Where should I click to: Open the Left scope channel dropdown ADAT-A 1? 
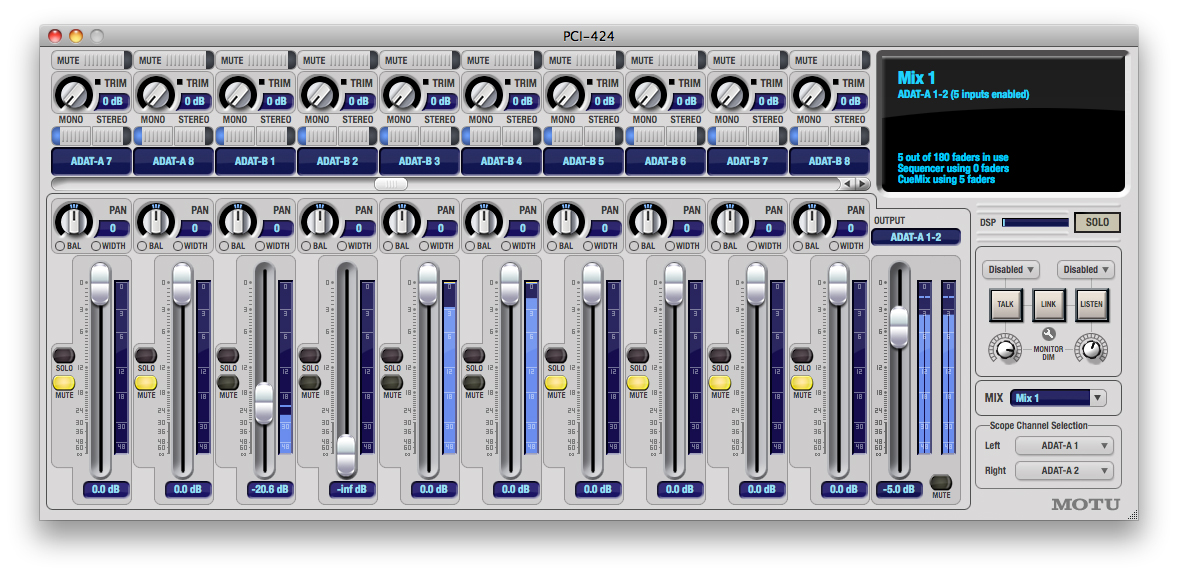(1064, 446)
